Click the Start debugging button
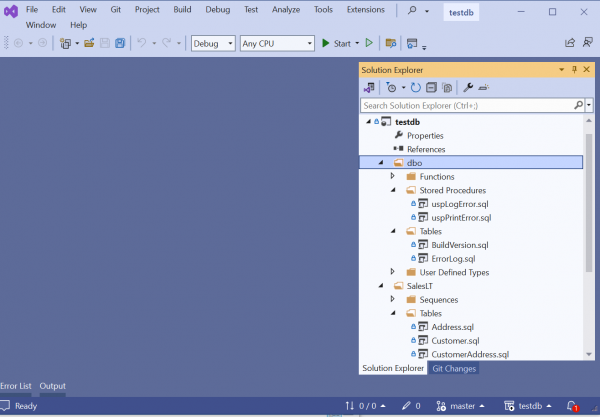This screenshot has height=417, width=600. click(336, 43)
